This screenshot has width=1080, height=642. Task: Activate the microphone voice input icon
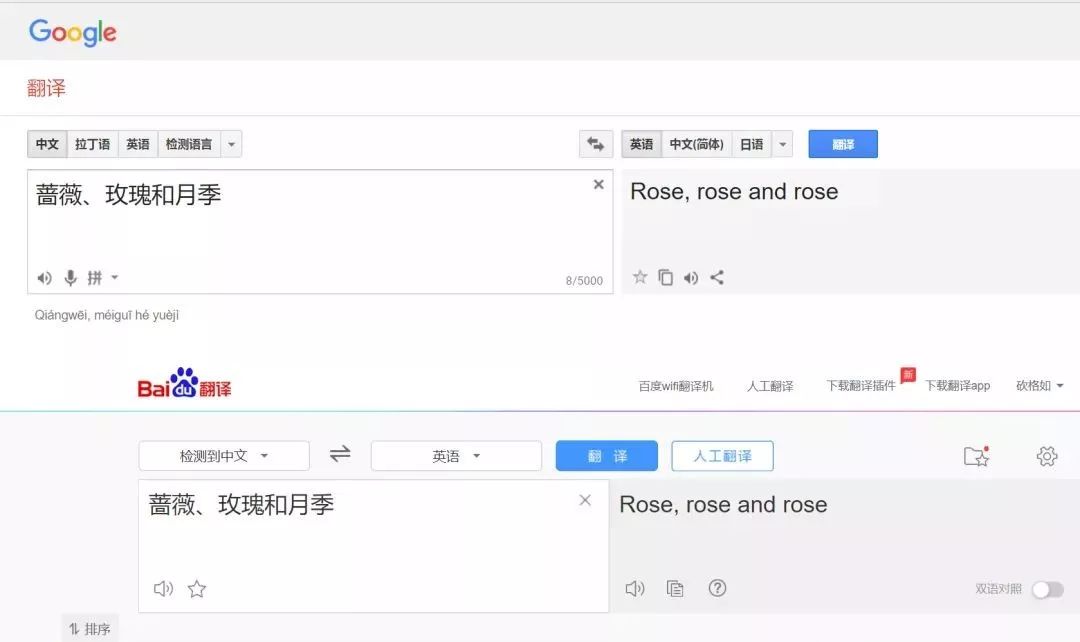[69, 277]
